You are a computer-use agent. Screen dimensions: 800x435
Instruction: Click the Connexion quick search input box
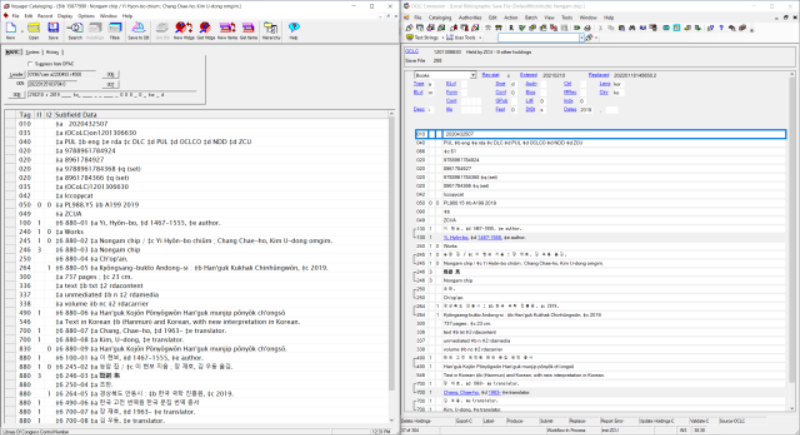point(538,37)
